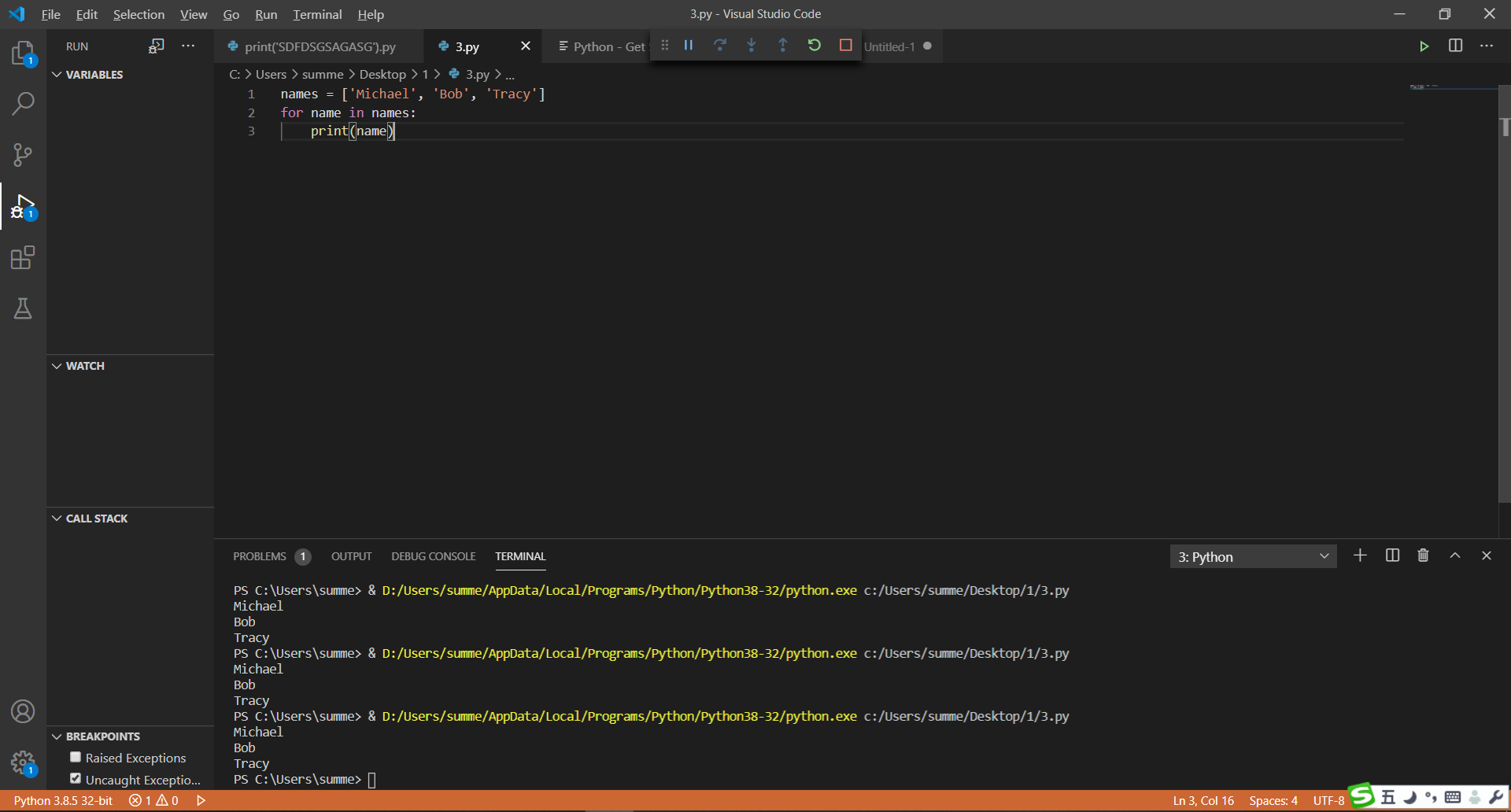Viewport: 1511px width, 812px height.
Task: Switch to the DEBUG CONSOLE tab
Action: (x=433, y=556)
